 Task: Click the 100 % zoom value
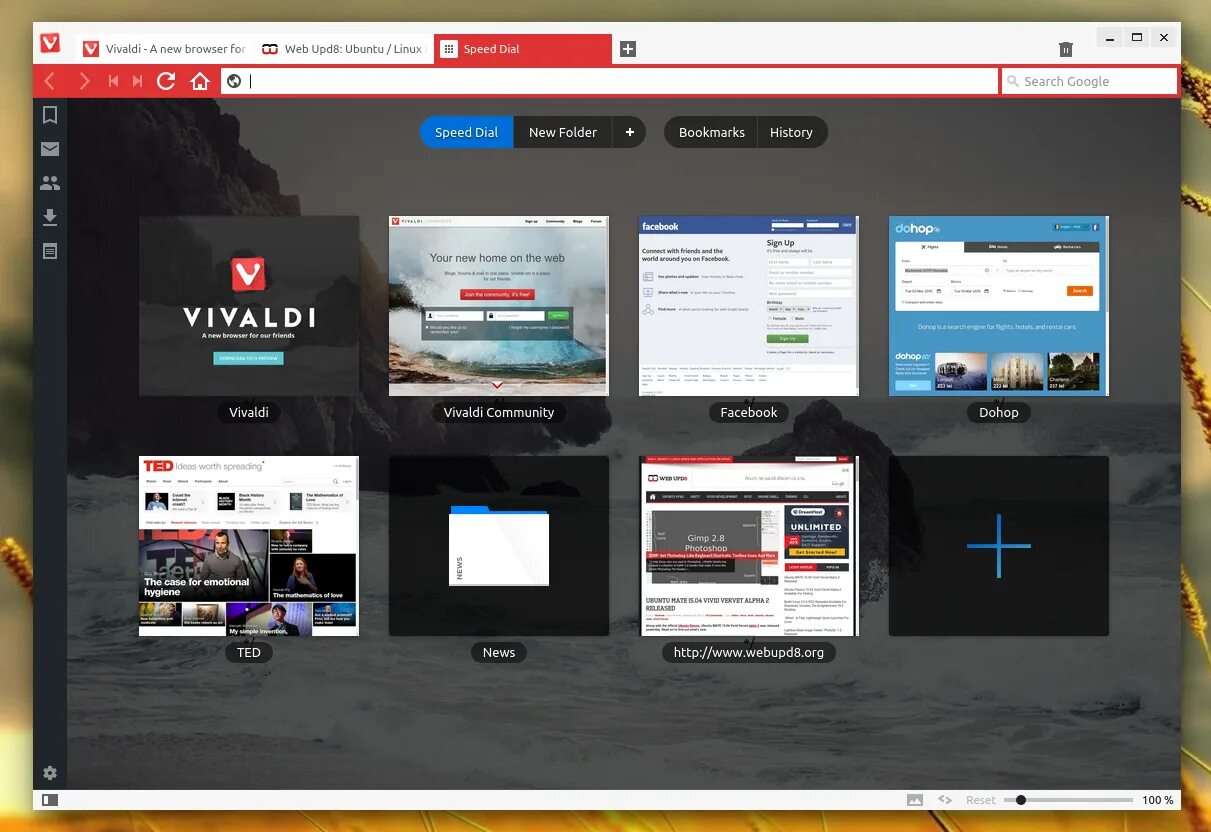[x=1158, y=800]
